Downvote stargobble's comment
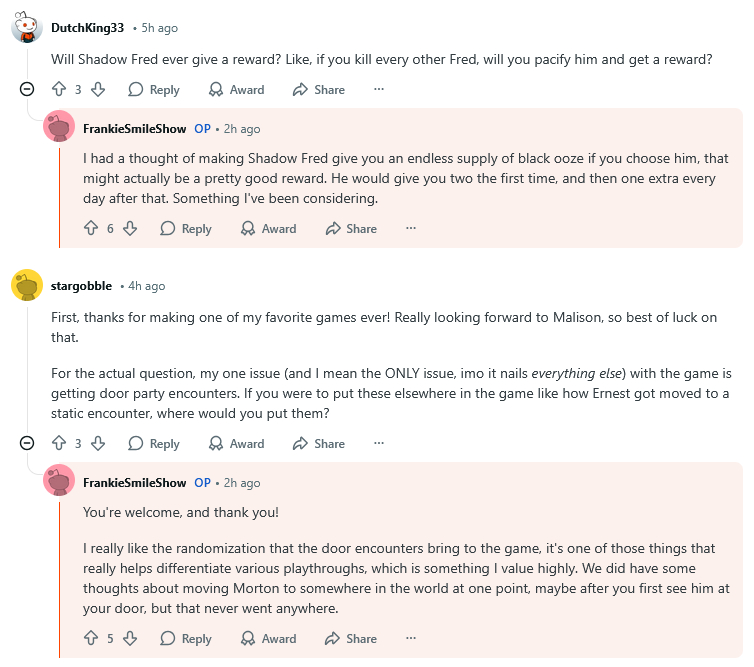 click(x=98, y=443)
